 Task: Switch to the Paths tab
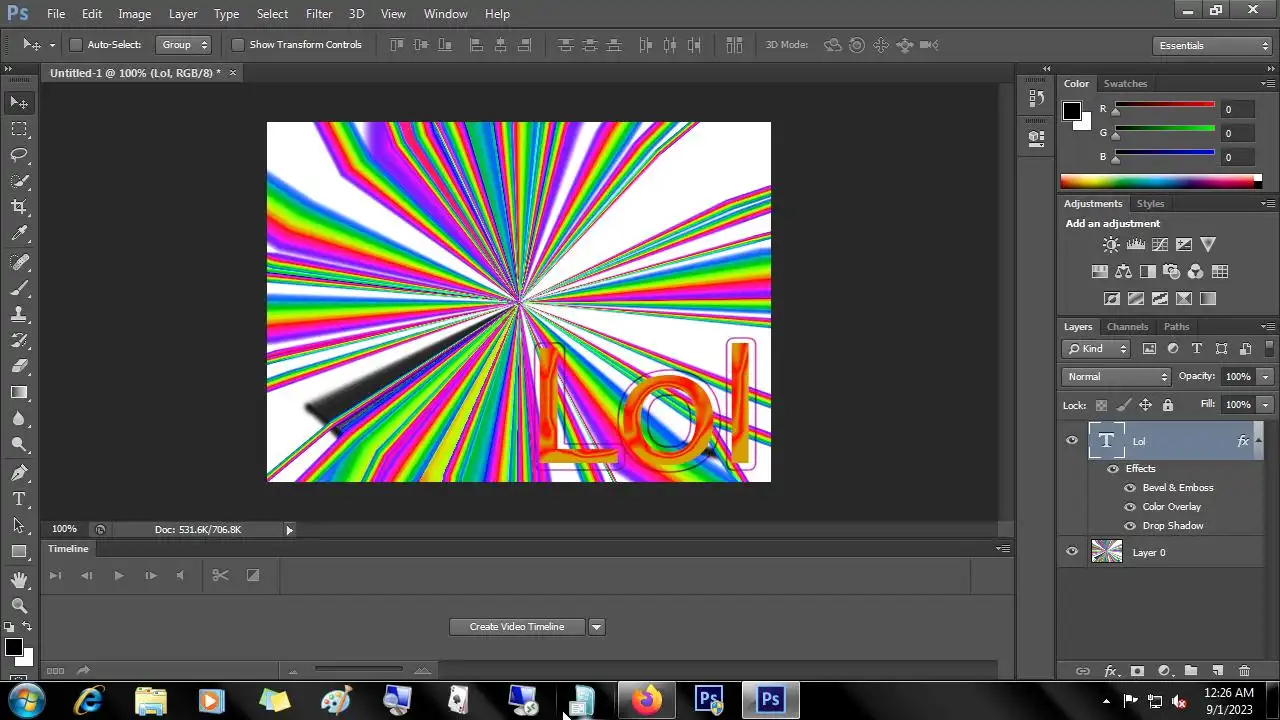coord(1177,327)
